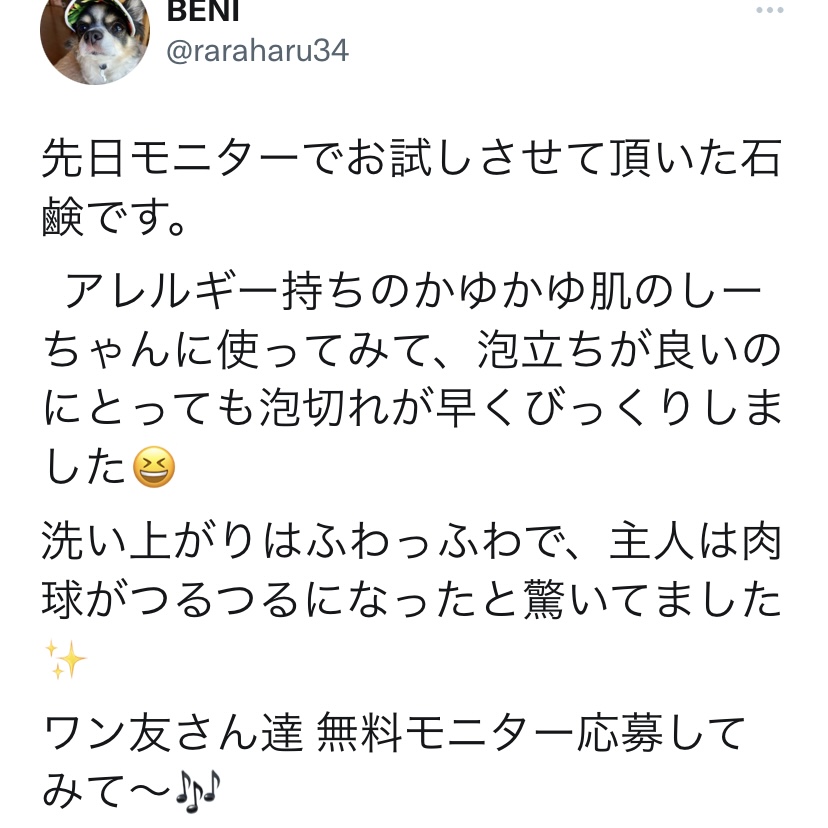Viewport: 828px width, 828px height.
Task: Click the line starting with 洗い上がりは
Action: tap(412, 541)
